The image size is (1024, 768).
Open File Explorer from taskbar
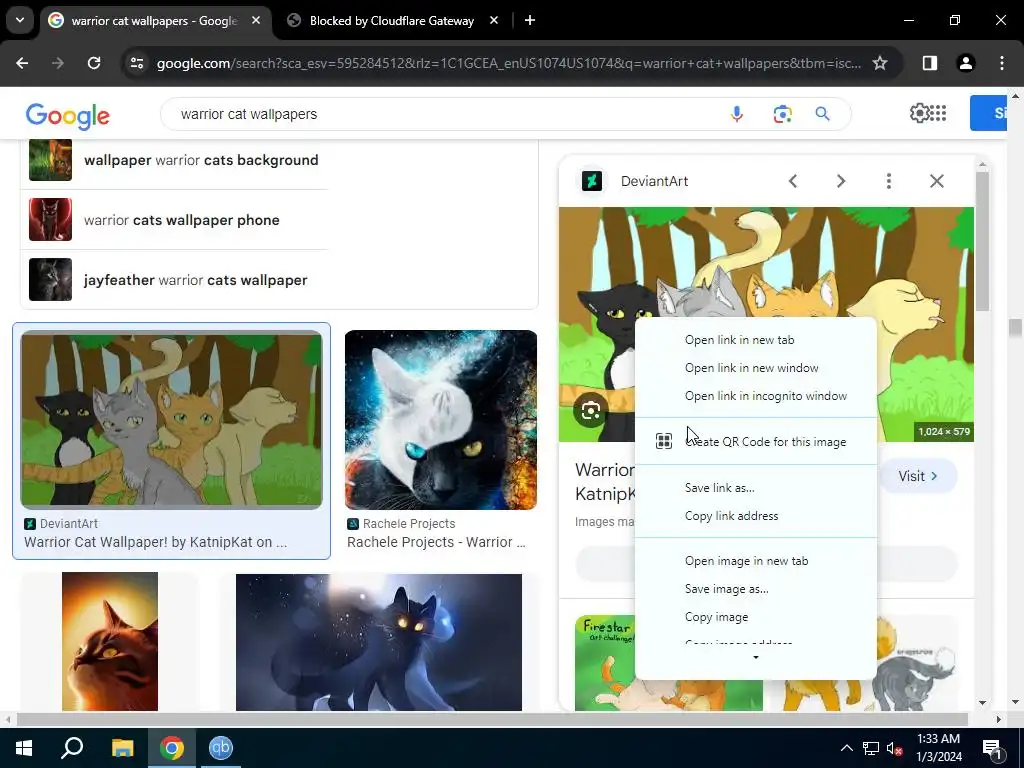pos(122,748)
